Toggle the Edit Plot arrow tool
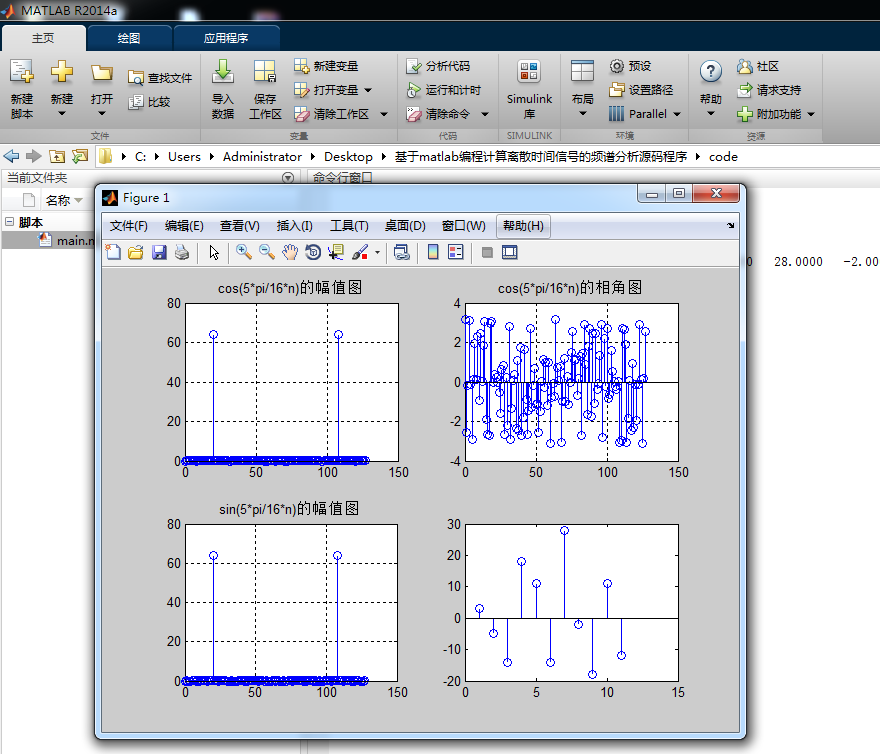The height and width of the screenshot is (754, 880). click(214, 253)
